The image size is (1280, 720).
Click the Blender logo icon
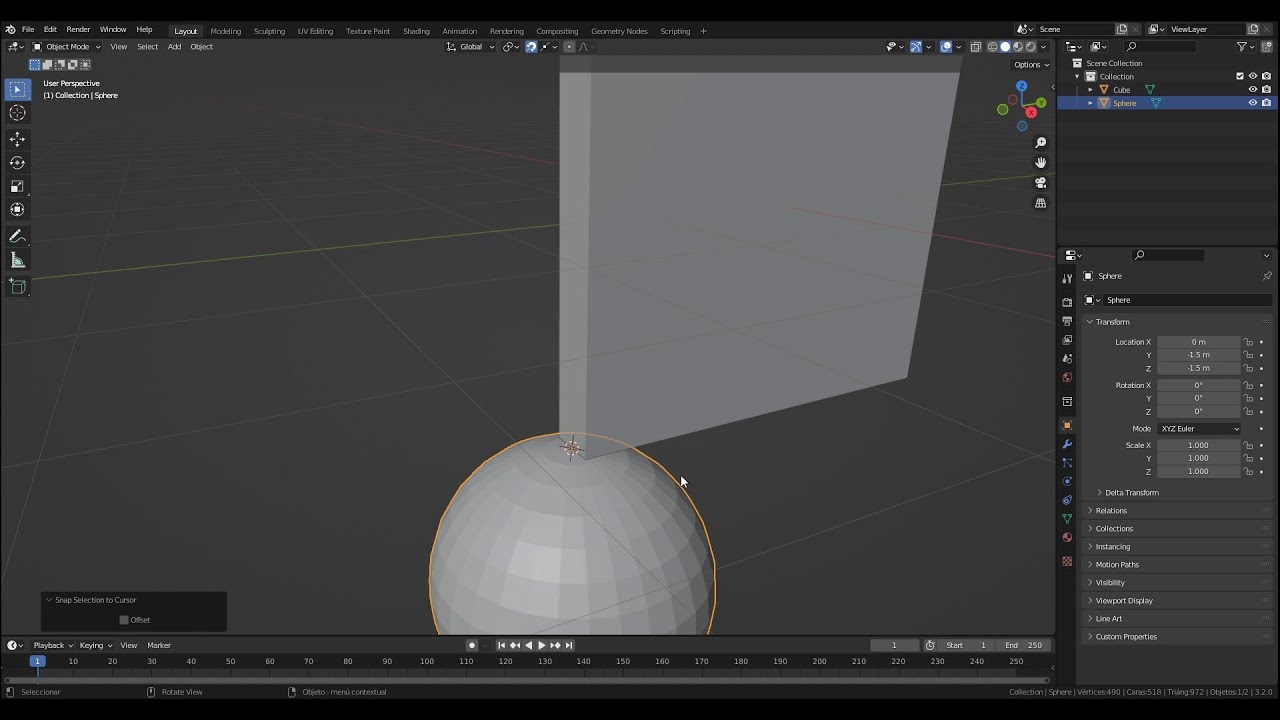point(10,30)
